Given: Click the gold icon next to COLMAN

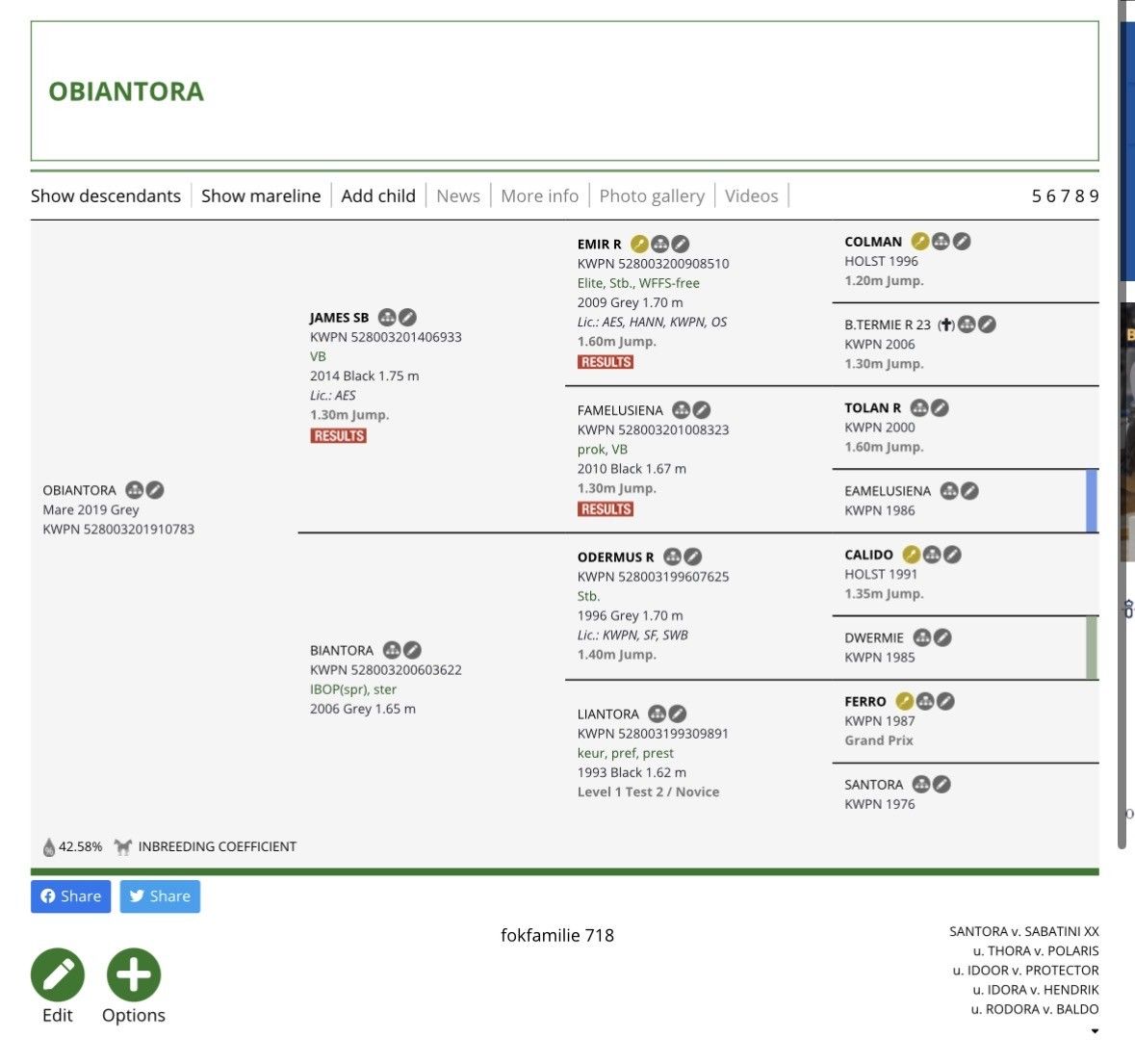Looking at the screenshot, I should 920,241.
